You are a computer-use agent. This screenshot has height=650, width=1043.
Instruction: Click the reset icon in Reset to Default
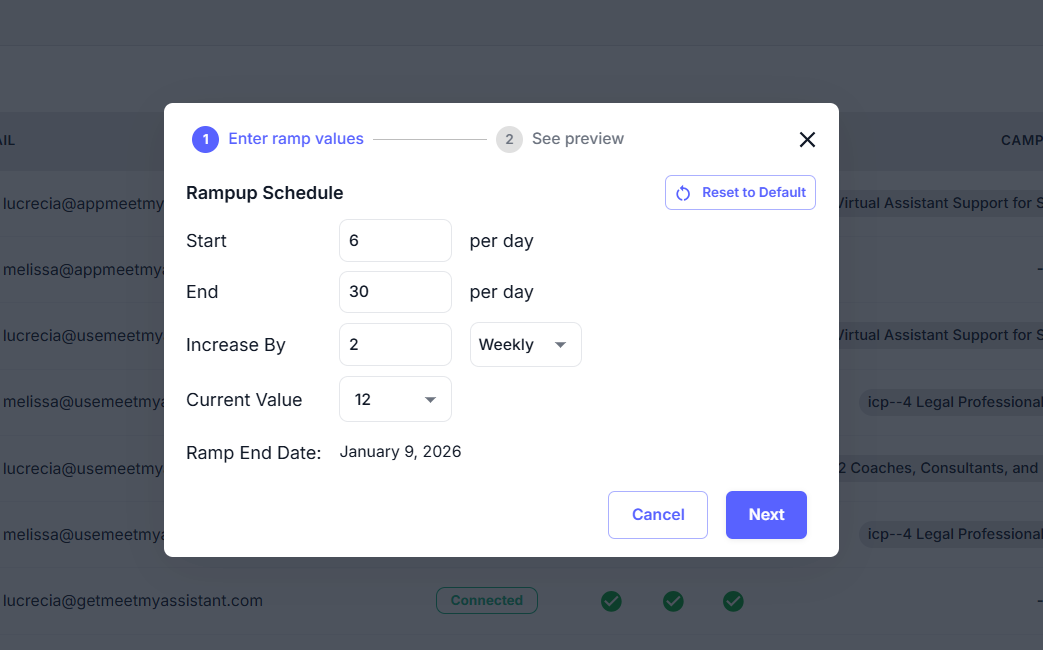[x=683, y=193]
